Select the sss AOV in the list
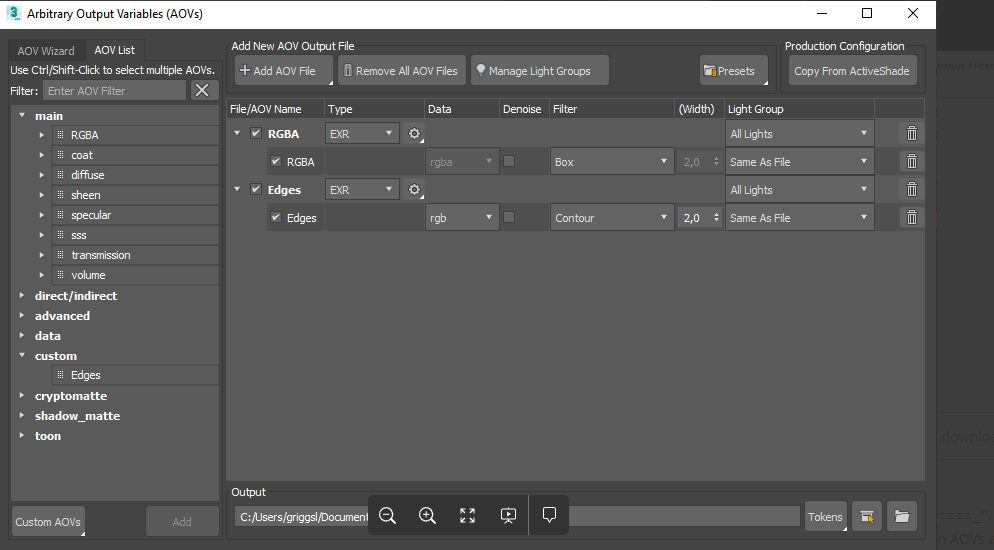Viewport: 994px width, 550px height. (x=135, y=235)
